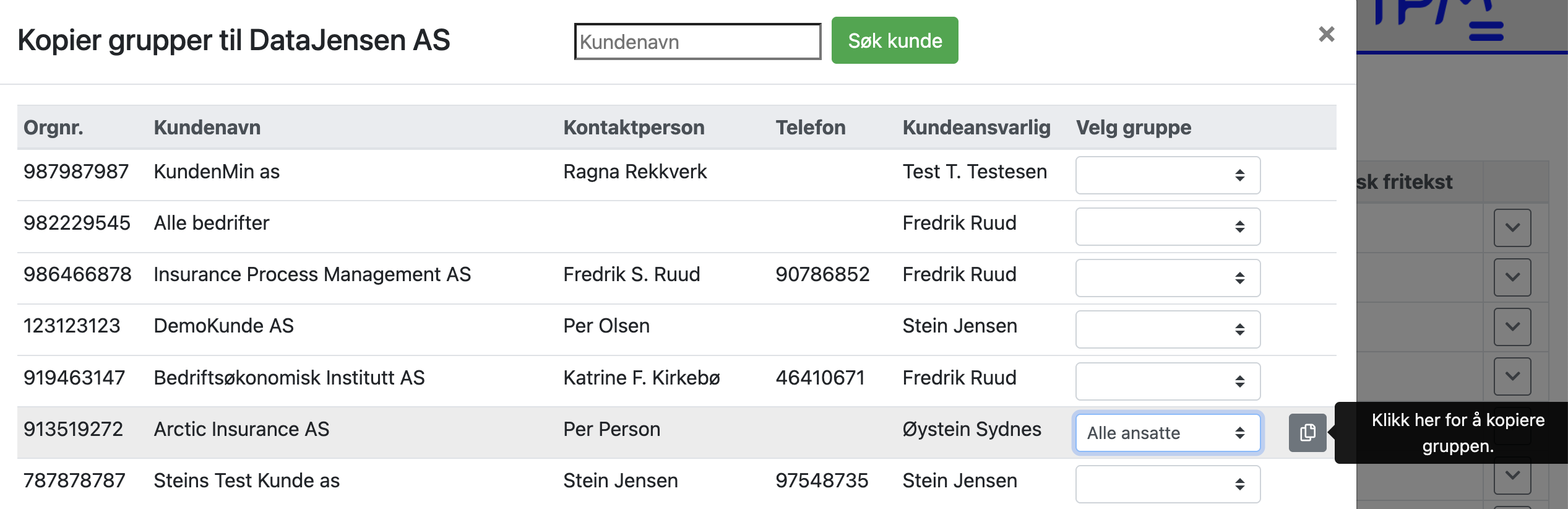
Task: Open group dropdown for DemoKunde AS
Action: (1168, 329)
